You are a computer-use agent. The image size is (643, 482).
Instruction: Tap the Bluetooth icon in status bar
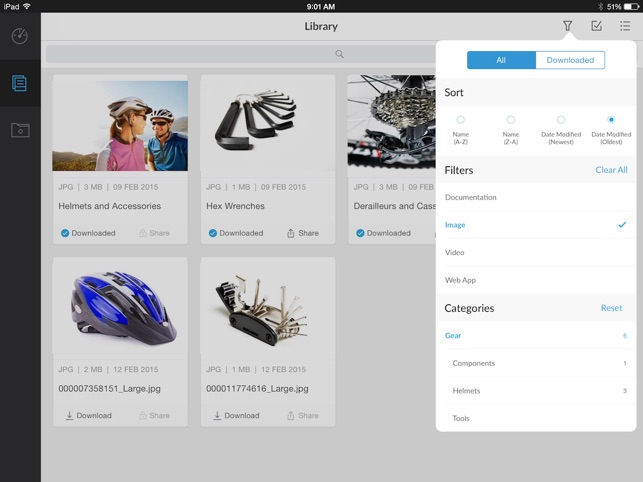point(600,7)
